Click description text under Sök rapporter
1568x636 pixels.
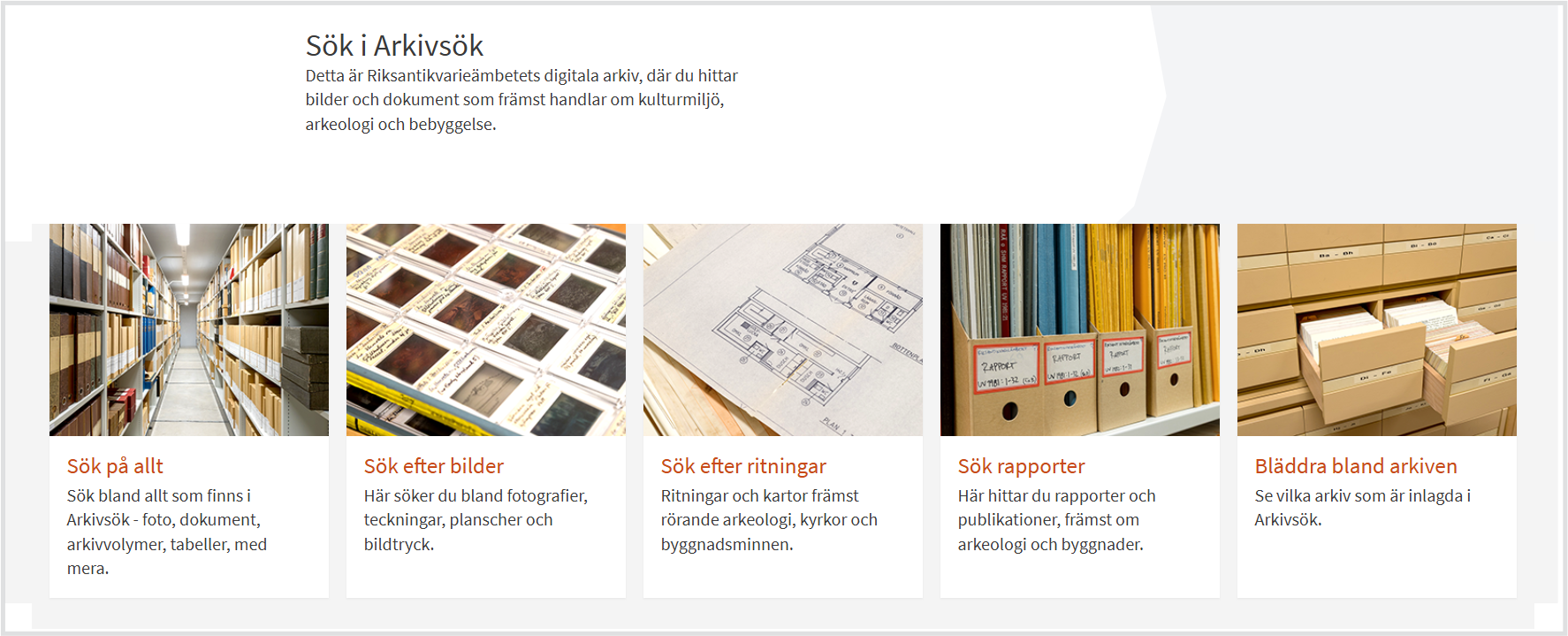point(1056,520)
